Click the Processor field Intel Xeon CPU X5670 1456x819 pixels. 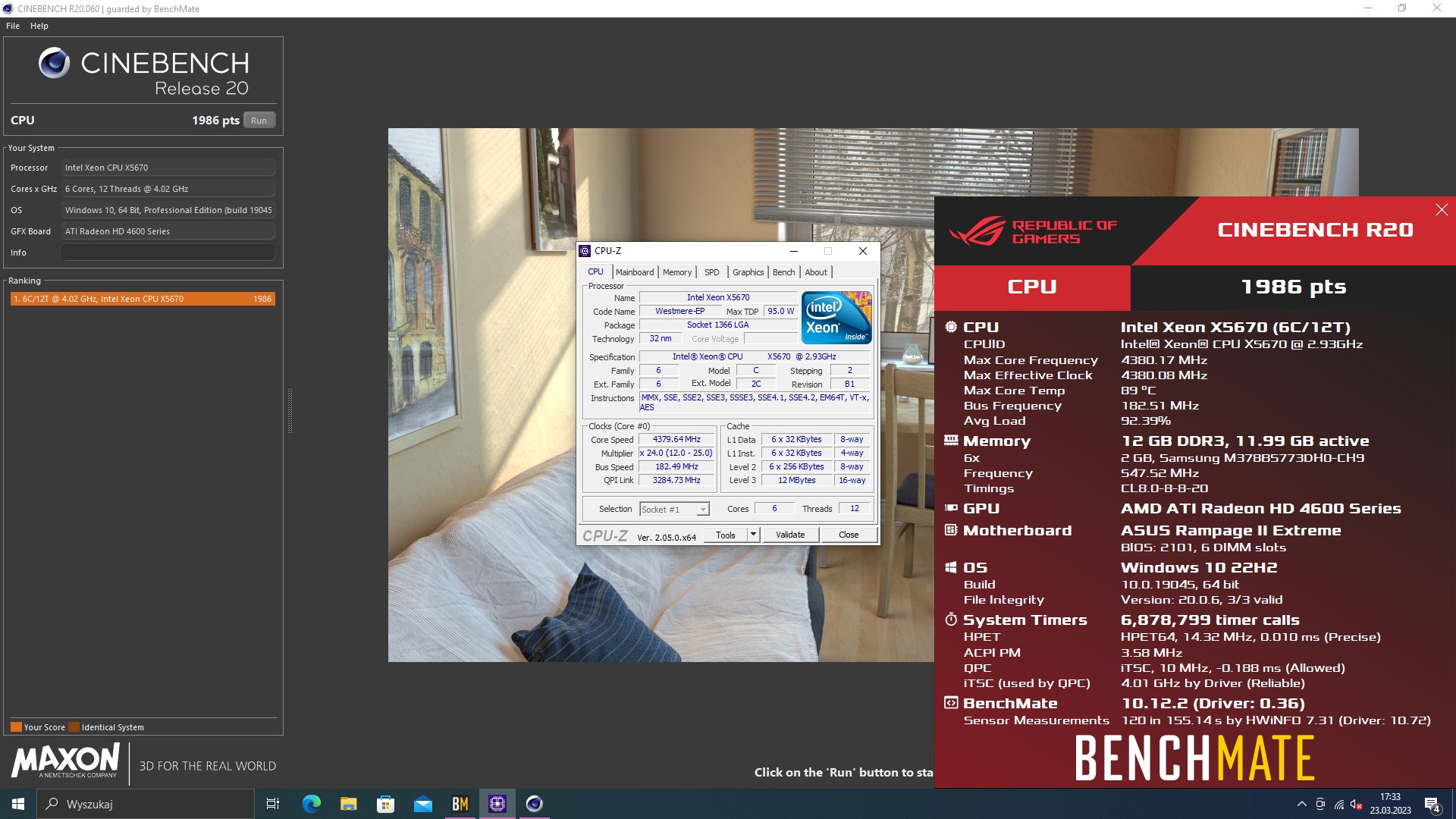[x=168, y=168]
